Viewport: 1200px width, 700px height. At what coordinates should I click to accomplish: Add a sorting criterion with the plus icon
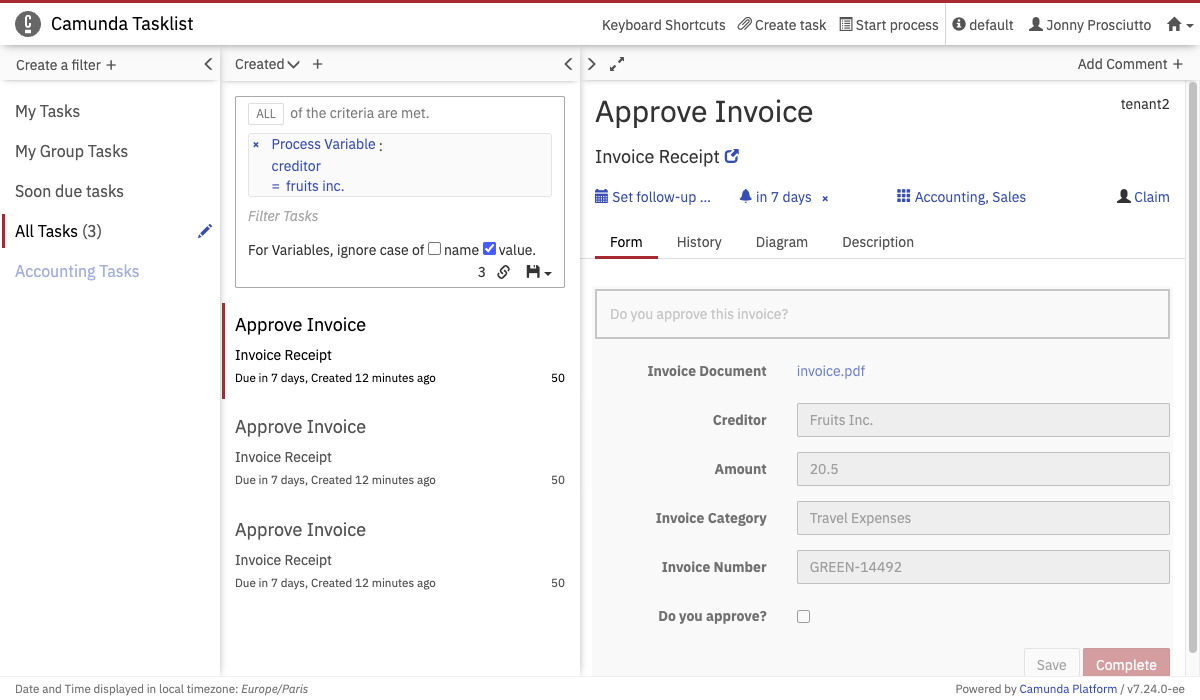pyautogui.click(x=318, y=64)
